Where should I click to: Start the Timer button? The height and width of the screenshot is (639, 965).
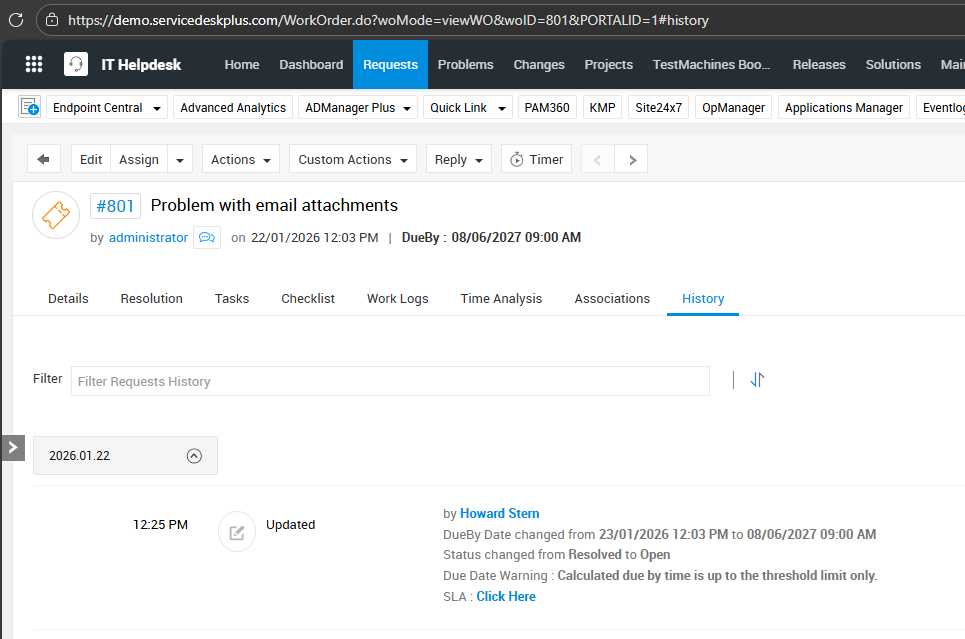coord(536,160)
